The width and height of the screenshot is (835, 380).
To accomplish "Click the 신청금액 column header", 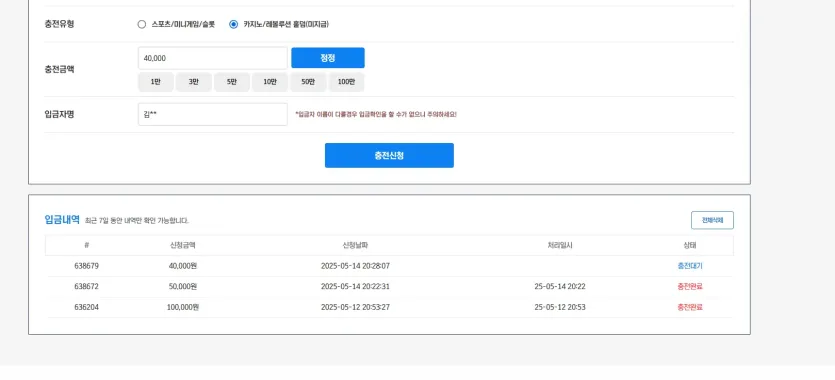I will [183, 245].
